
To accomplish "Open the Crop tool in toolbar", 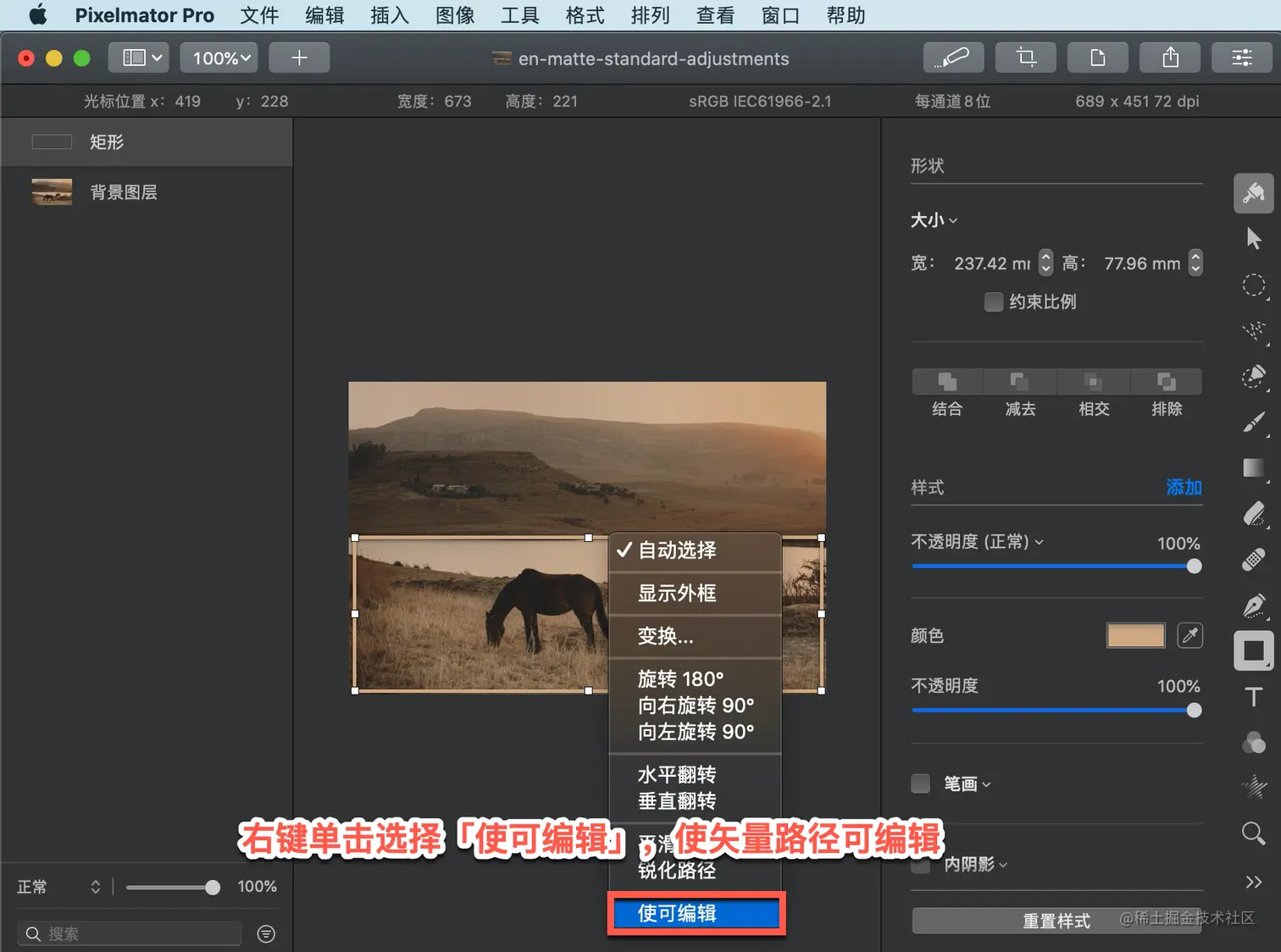I will (1026, 58).
